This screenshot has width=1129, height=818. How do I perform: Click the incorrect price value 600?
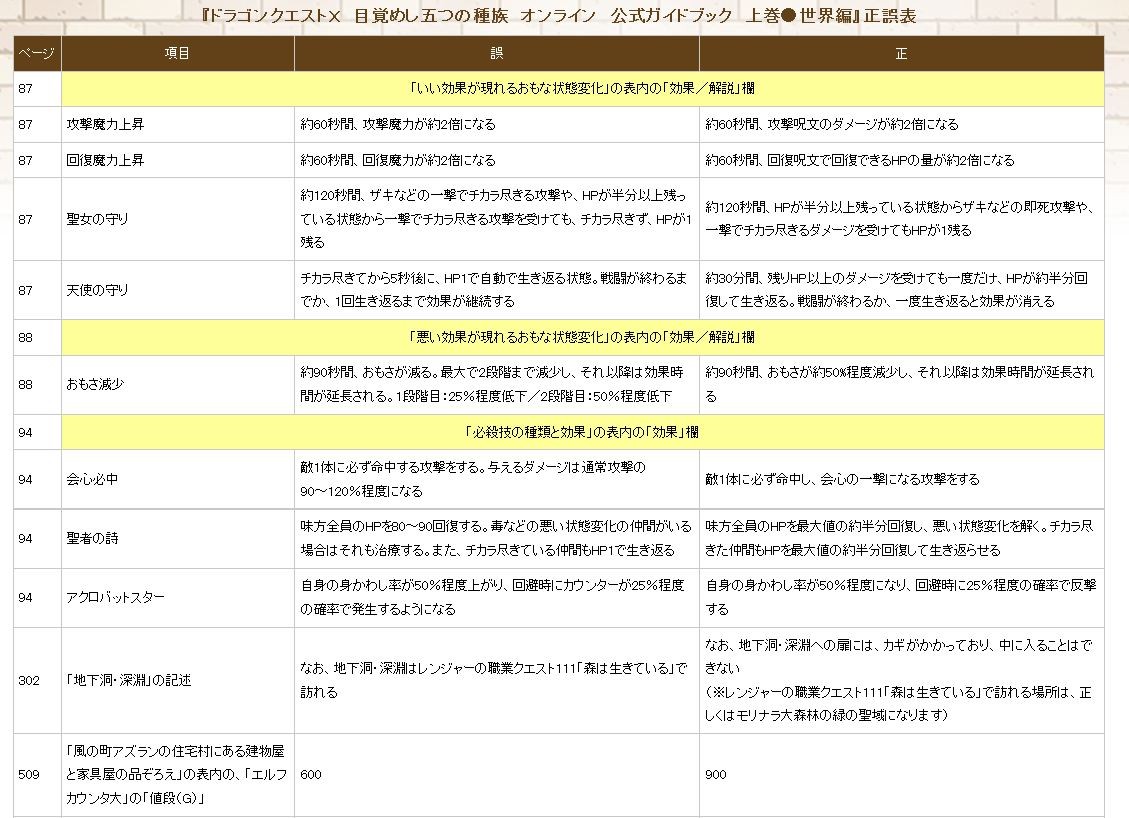(311, 775)
